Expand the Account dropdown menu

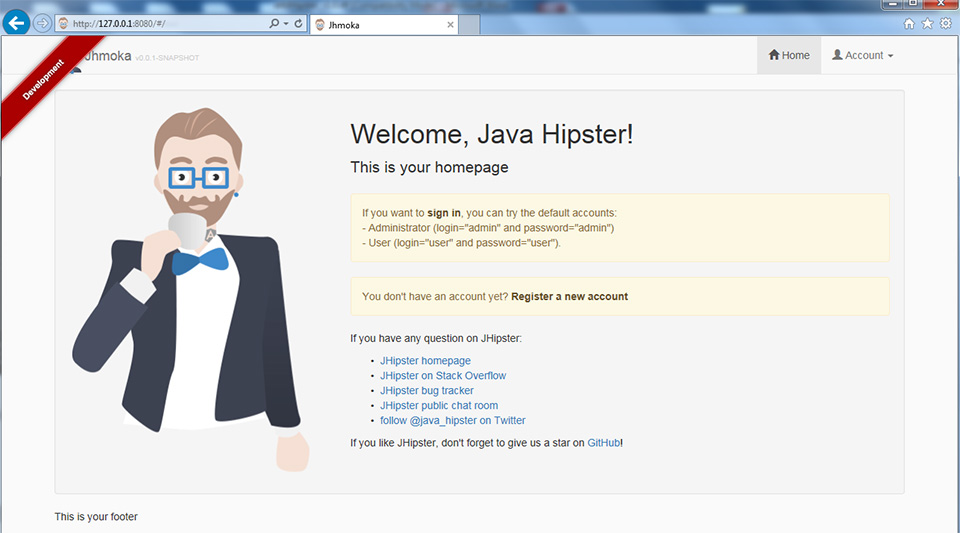click(862, 55)
